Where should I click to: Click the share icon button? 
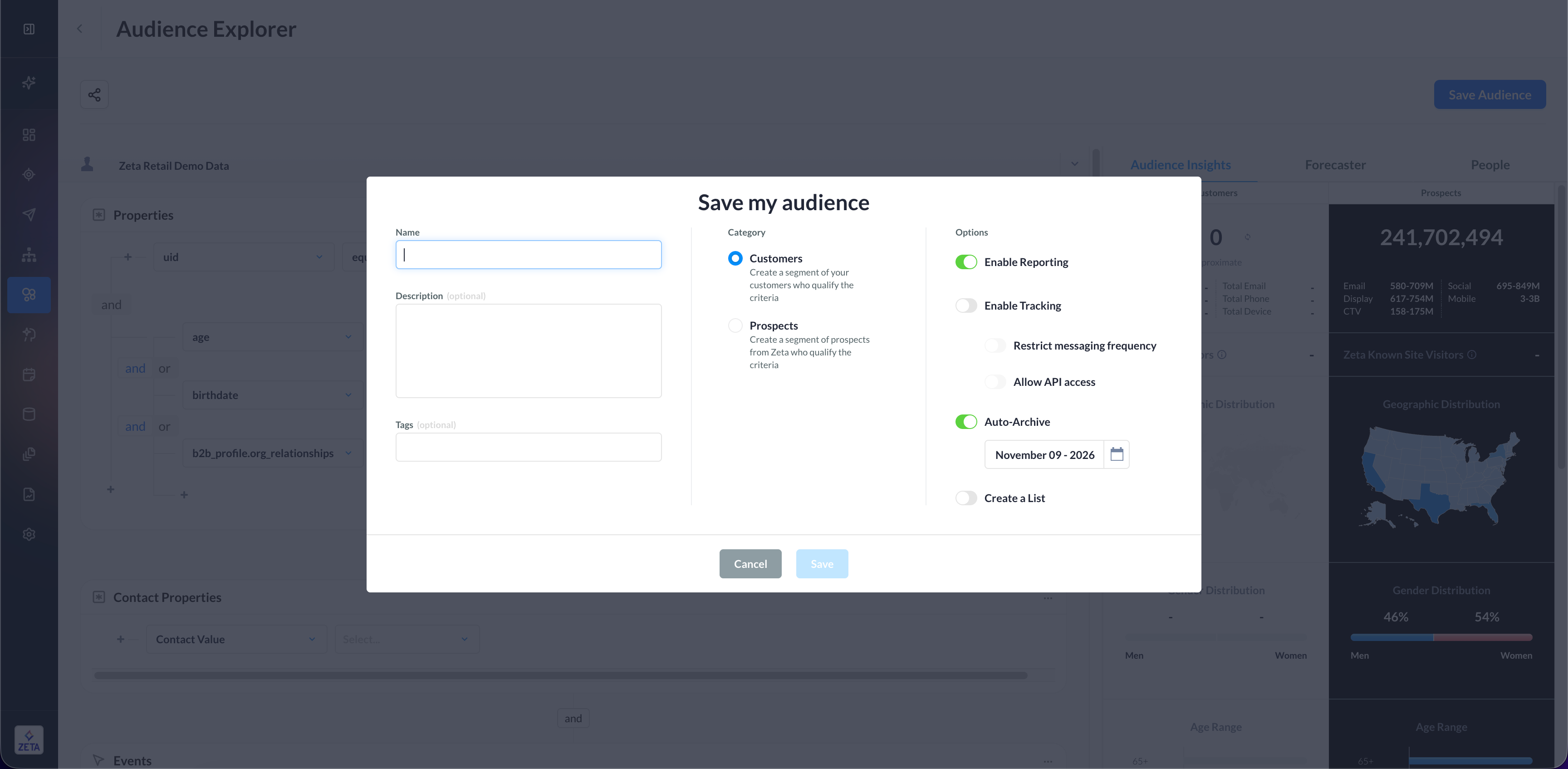click(94, 94)
